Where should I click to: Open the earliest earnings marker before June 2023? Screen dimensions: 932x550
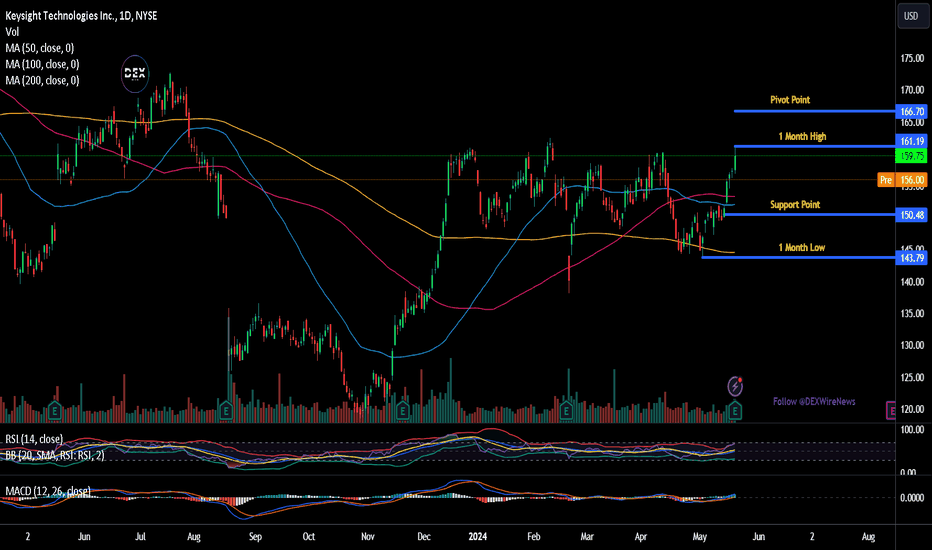55,410
